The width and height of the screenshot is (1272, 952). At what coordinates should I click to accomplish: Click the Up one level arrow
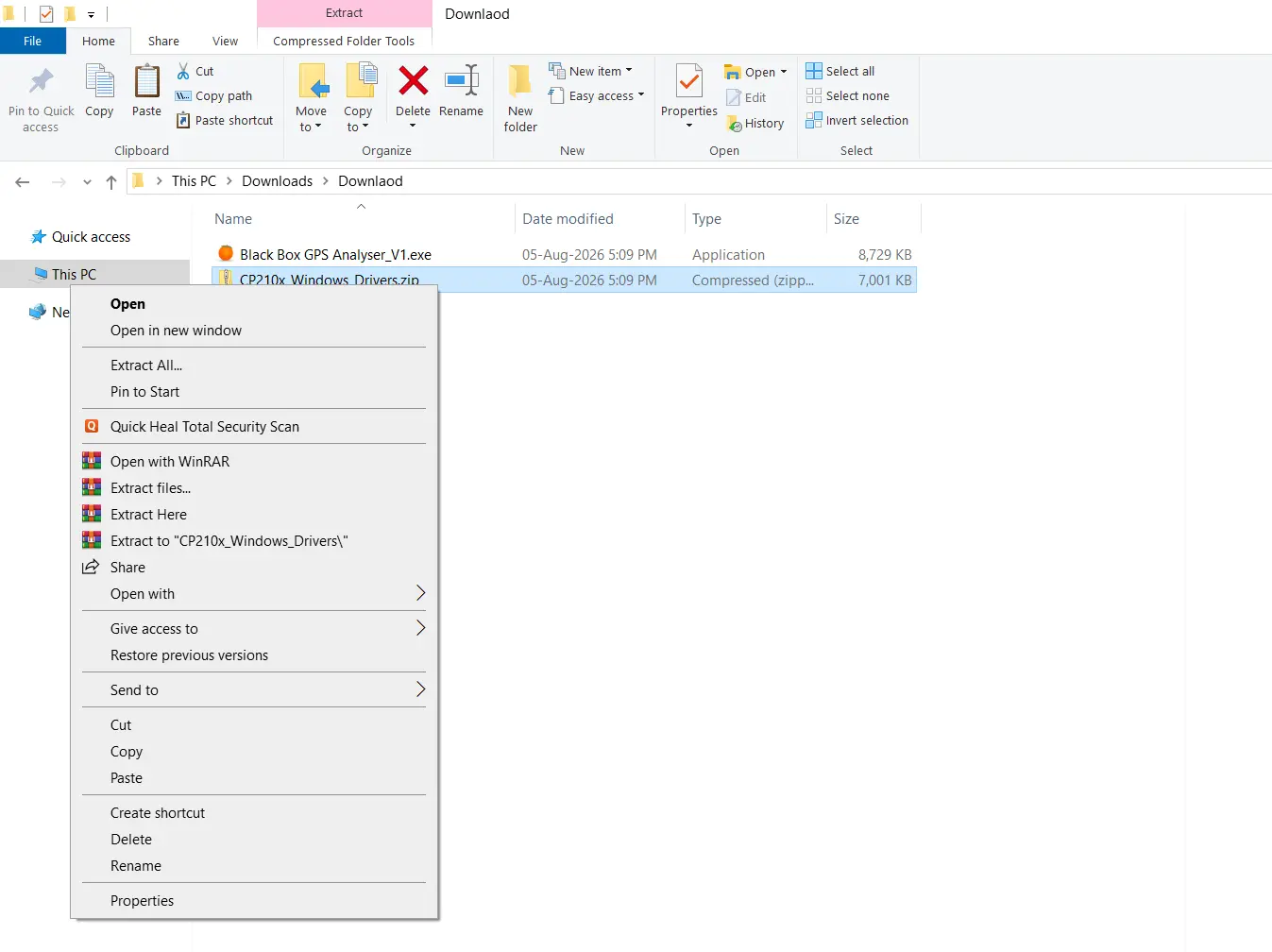pyautogui.click(x=111, y=181)
